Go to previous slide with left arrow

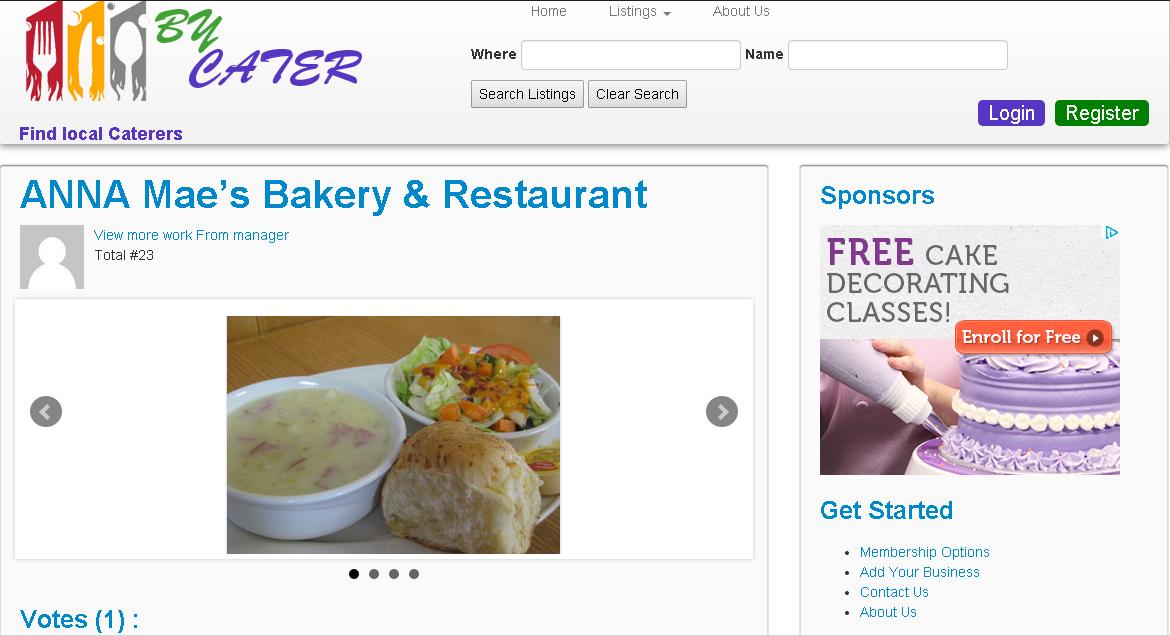[x=46, y=411]
